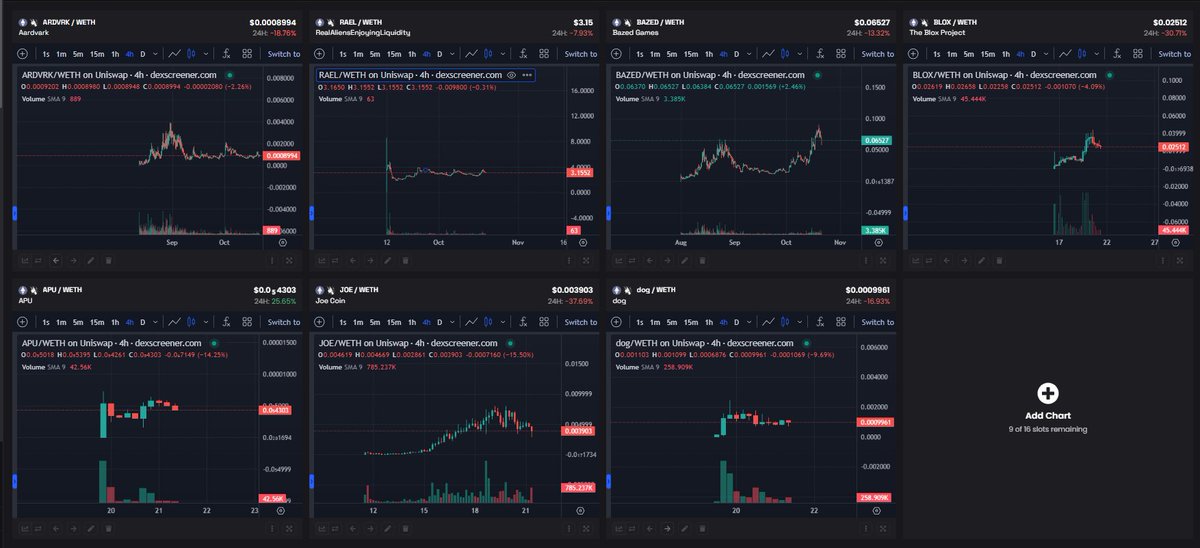Expand chart type dropdown in dog toolbar
Screen dimensions: 1200x548
800,322
